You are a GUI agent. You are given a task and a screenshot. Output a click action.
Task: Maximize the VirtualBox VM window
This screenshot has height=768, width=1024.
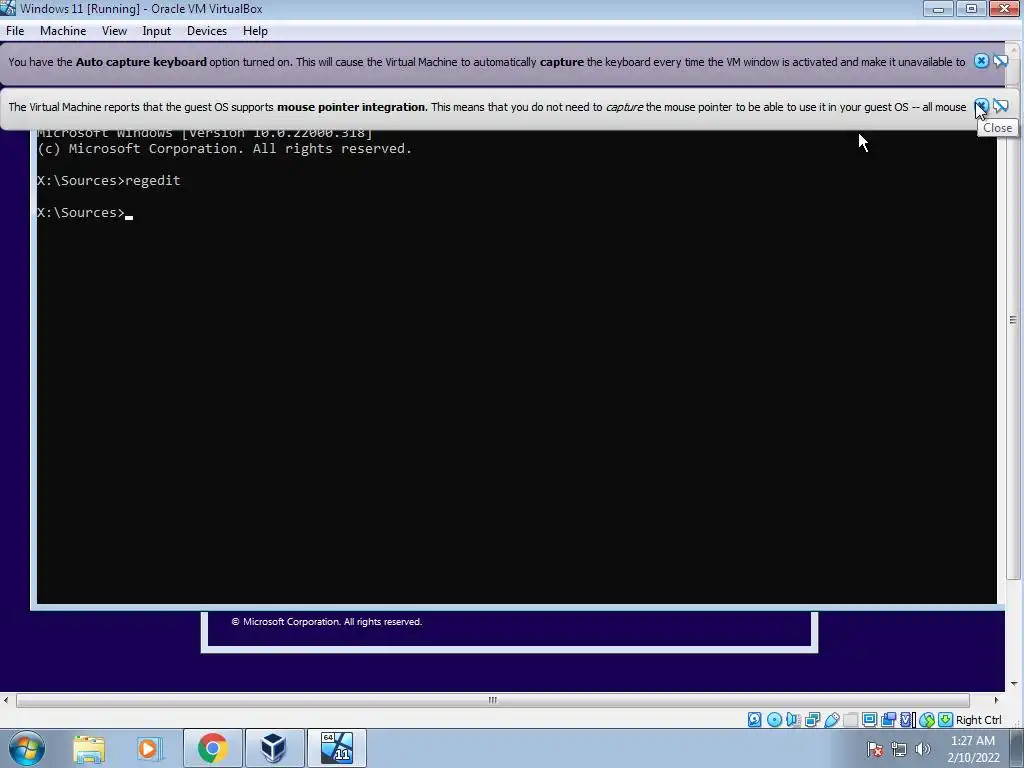click(971, 8)
